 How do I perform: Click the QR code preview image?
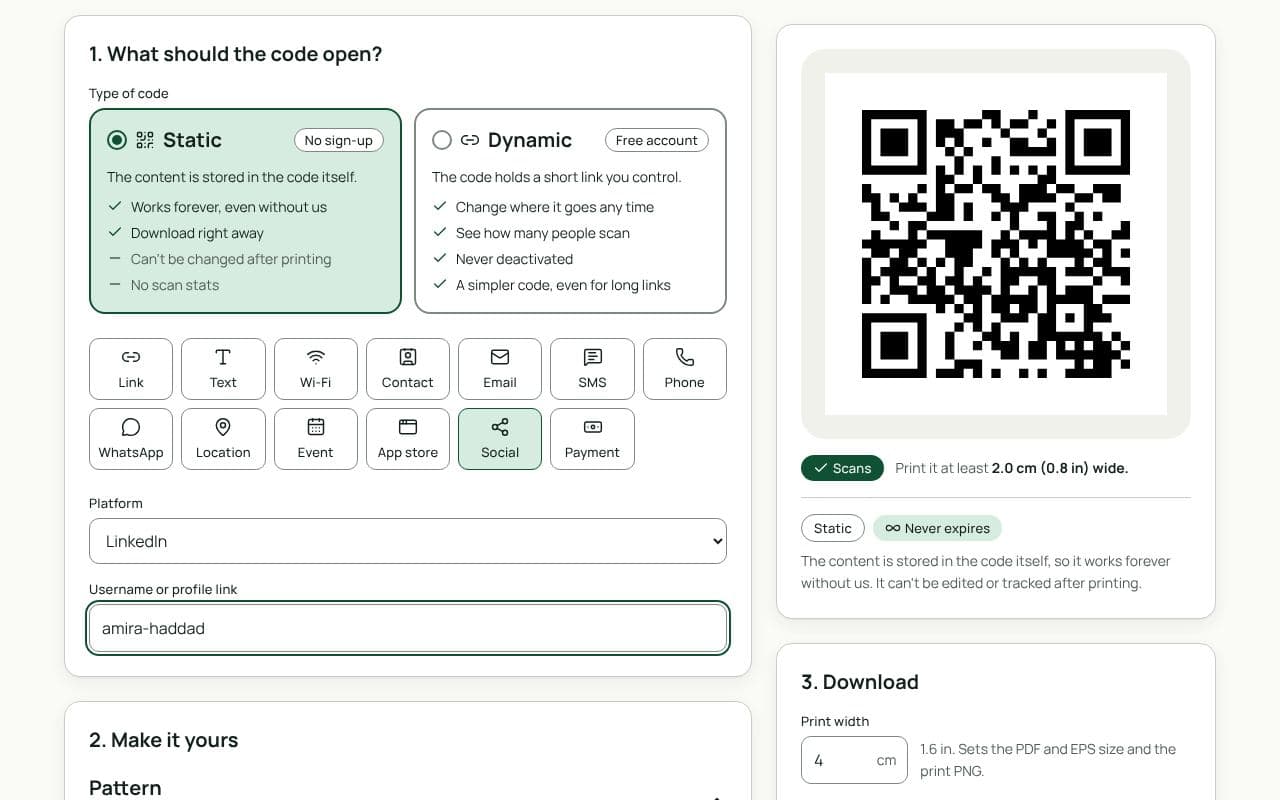(x=996, y=244)
